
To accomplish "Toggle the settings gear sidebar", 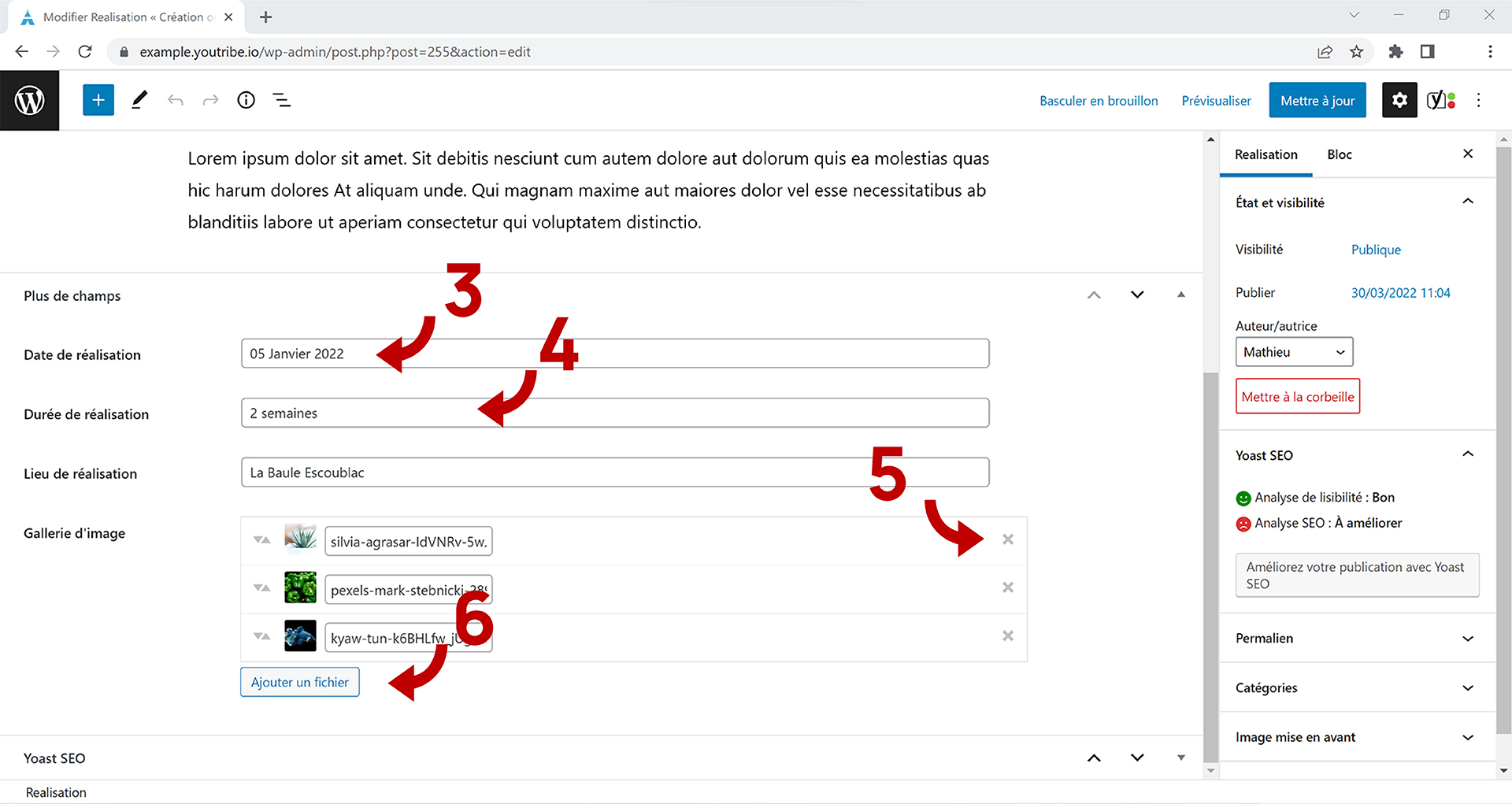I will [1399, 100].
